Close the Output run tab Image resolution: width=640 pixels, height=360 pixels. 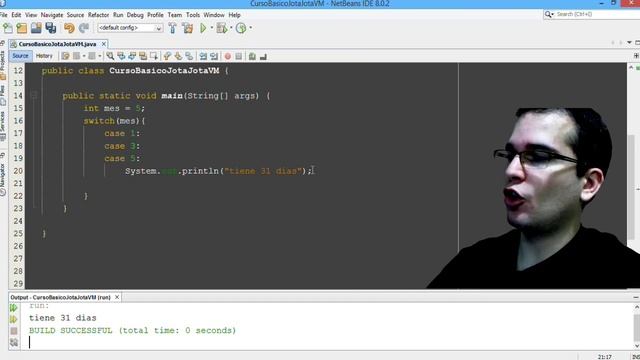[x=117, y=297]
